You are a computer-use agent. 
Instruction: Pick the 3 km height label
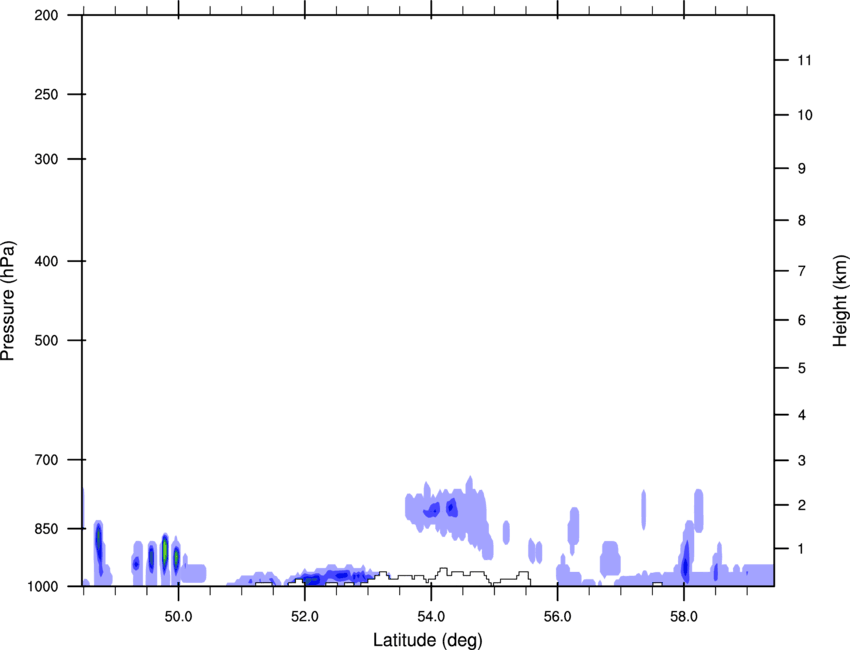[802, 460]
